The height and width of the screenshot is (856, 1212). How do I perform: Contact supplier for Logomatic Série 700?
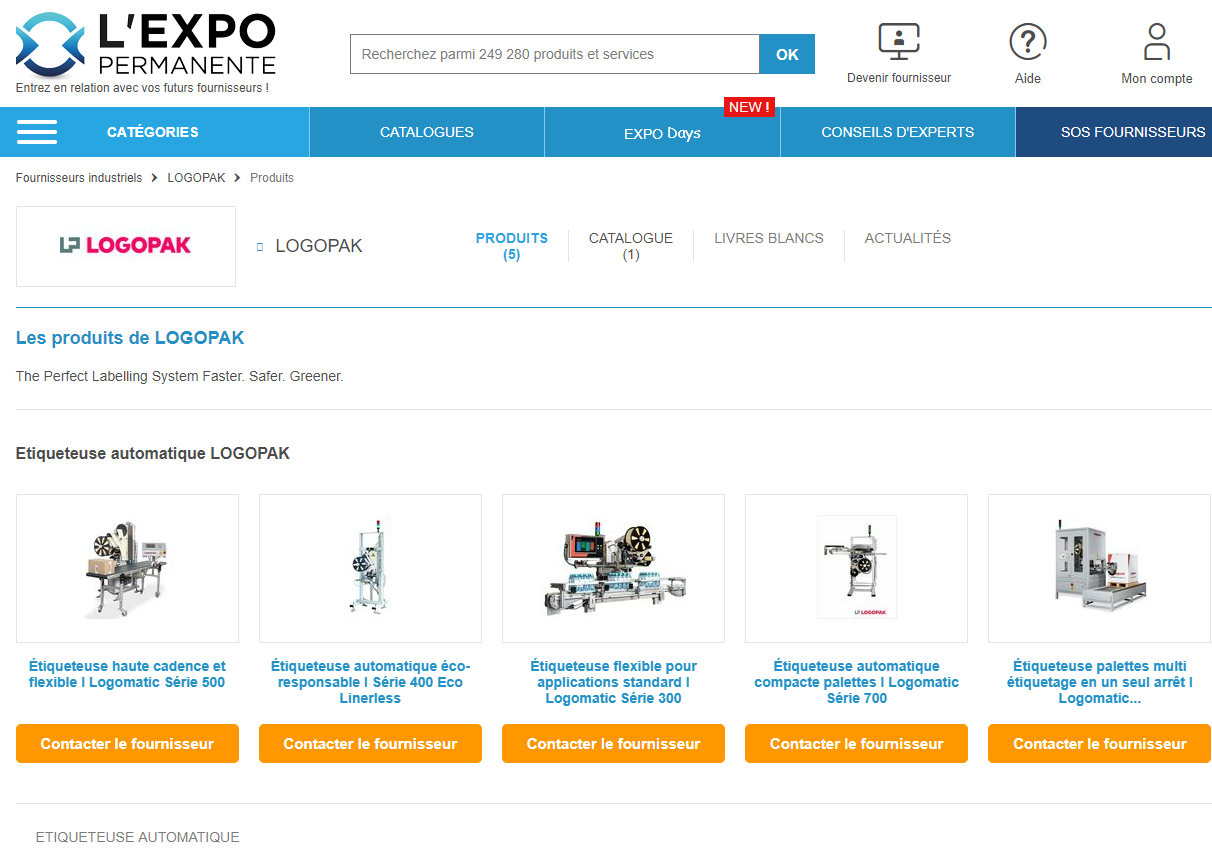point(856,744)
